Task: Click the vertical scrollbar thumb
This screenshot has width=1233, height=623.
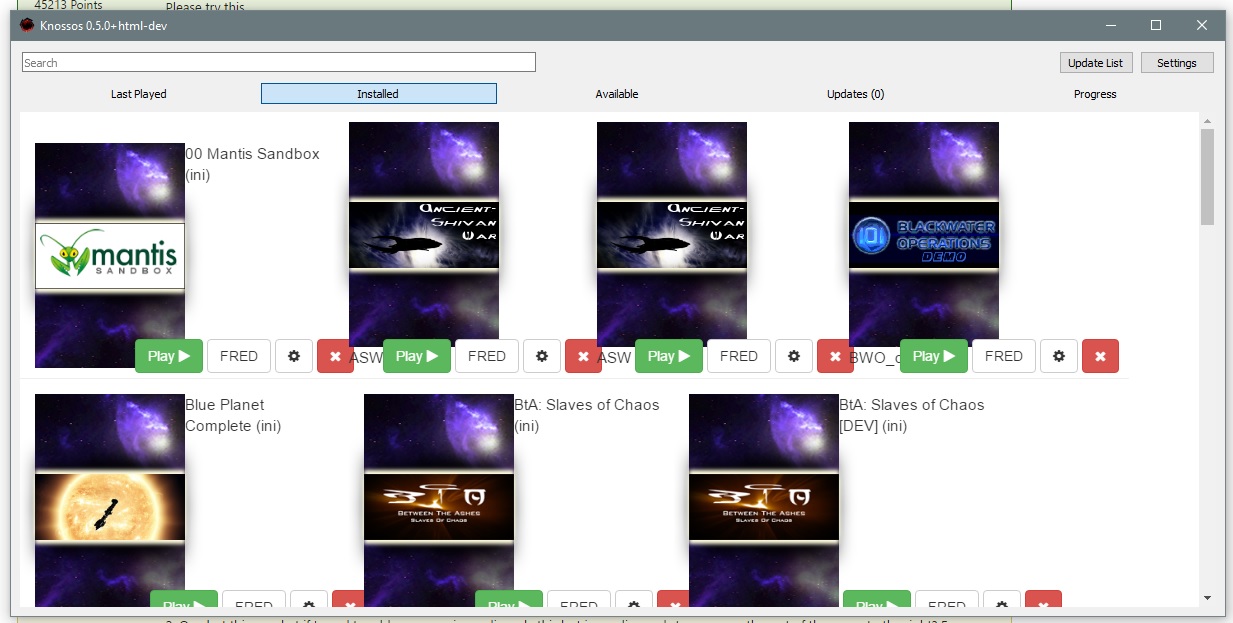Action: click(x=1207, y=176)
